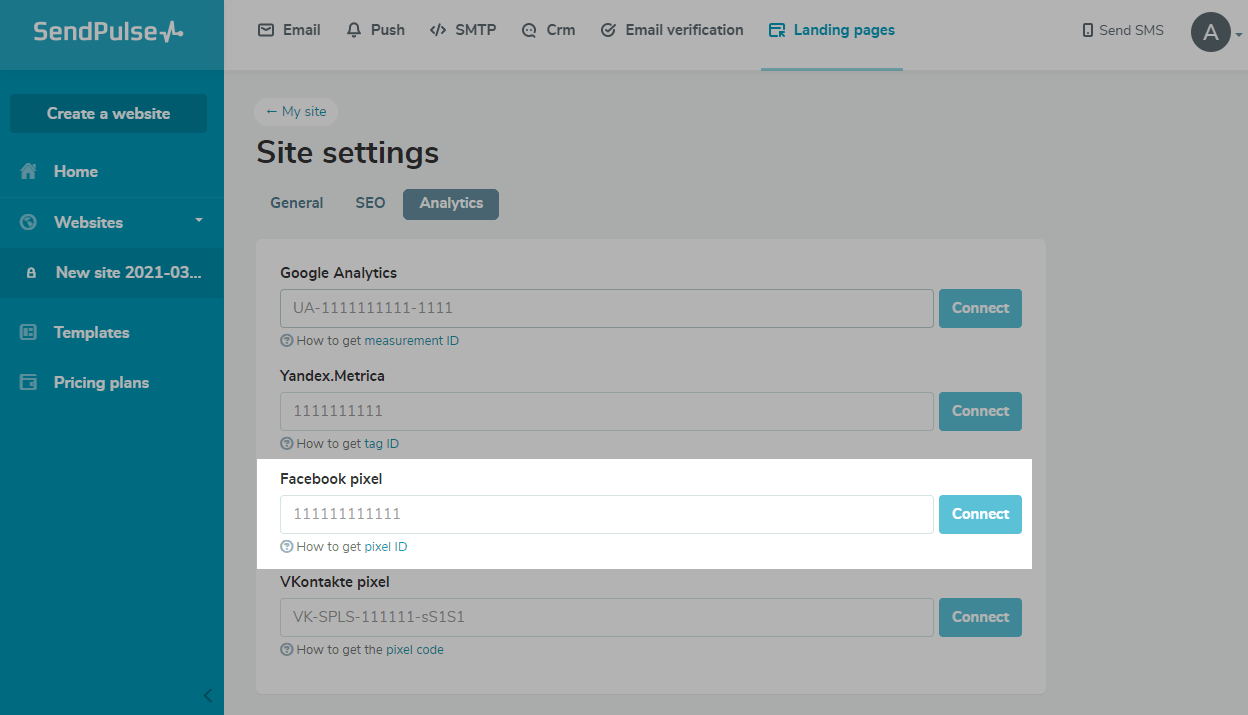
Task: Focus the Facebook pixel ID field
Action: (x=606, y=514)
